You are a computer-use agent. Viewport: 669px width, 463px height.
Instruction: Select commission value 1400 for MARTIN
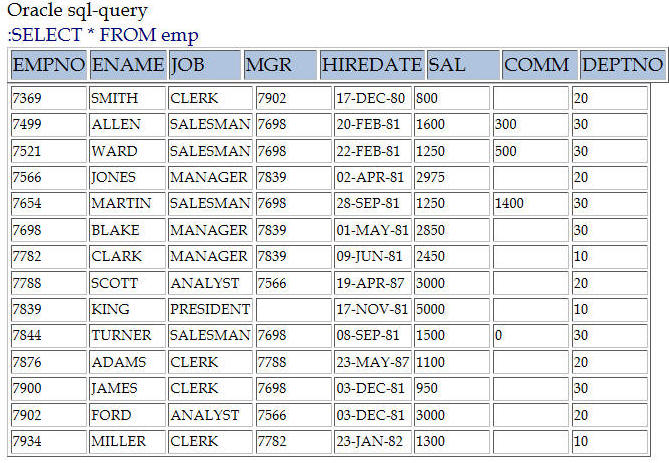tap(531, 204)
